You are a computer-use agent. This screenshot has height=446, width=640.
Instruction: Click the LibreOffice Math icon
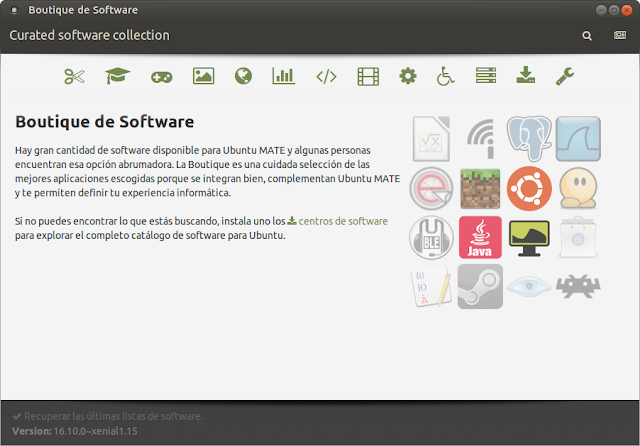431,139
